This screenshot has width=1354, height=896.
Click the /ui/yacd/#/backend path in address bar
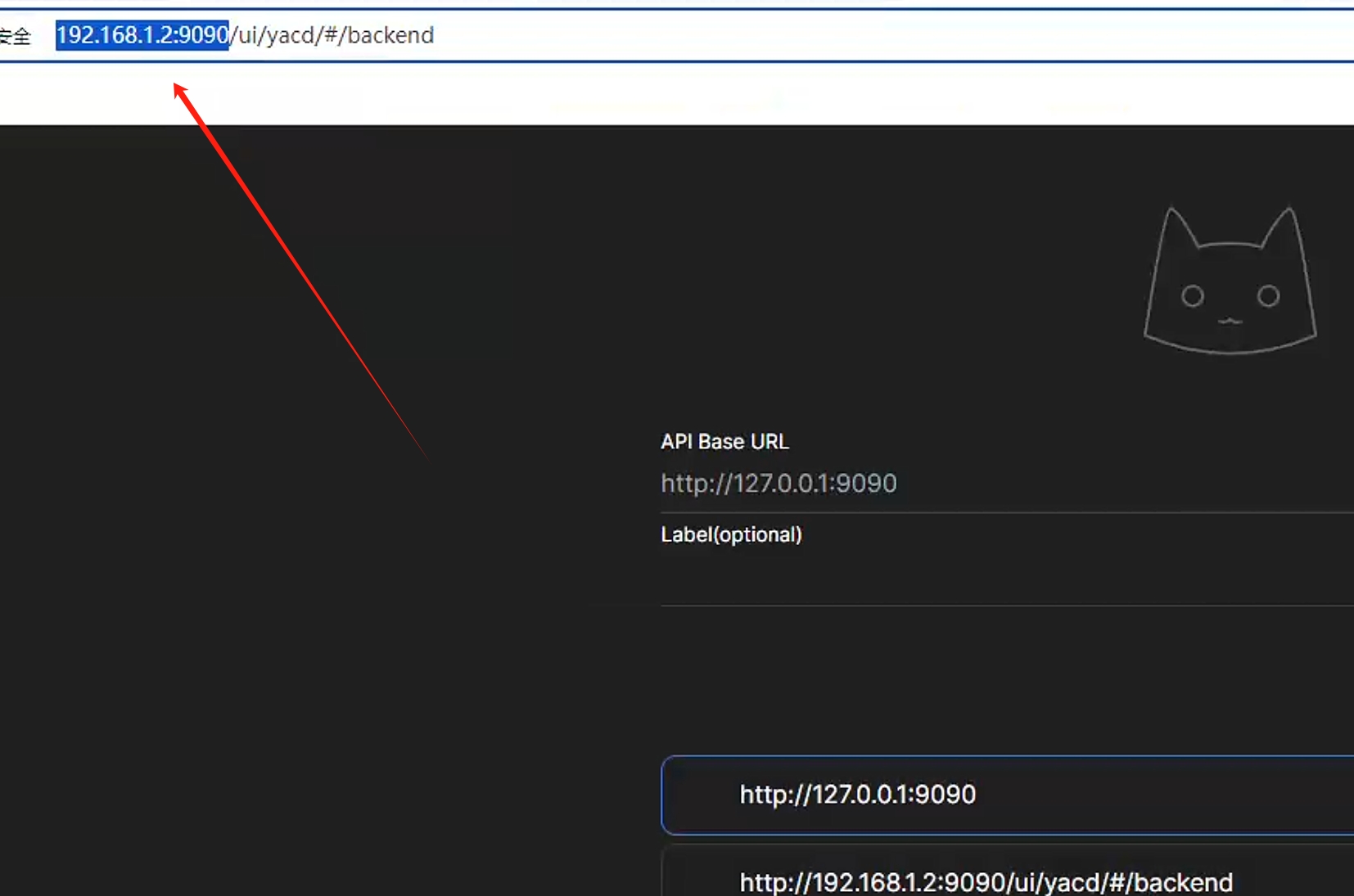[331, 34]
